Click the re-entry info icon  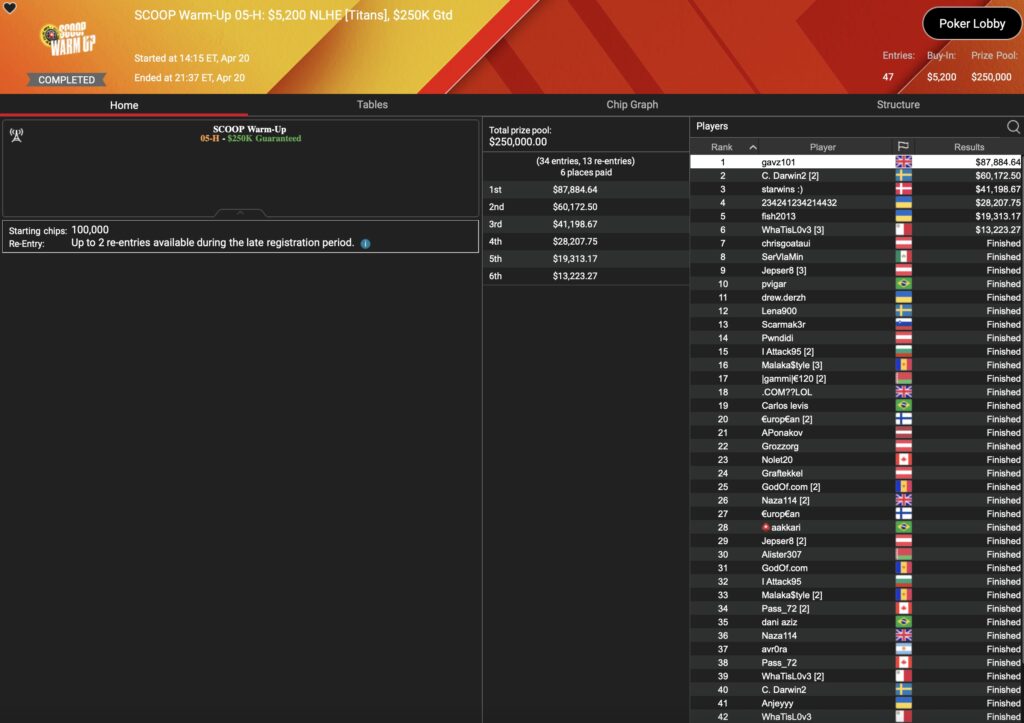(x=366, y=244)
